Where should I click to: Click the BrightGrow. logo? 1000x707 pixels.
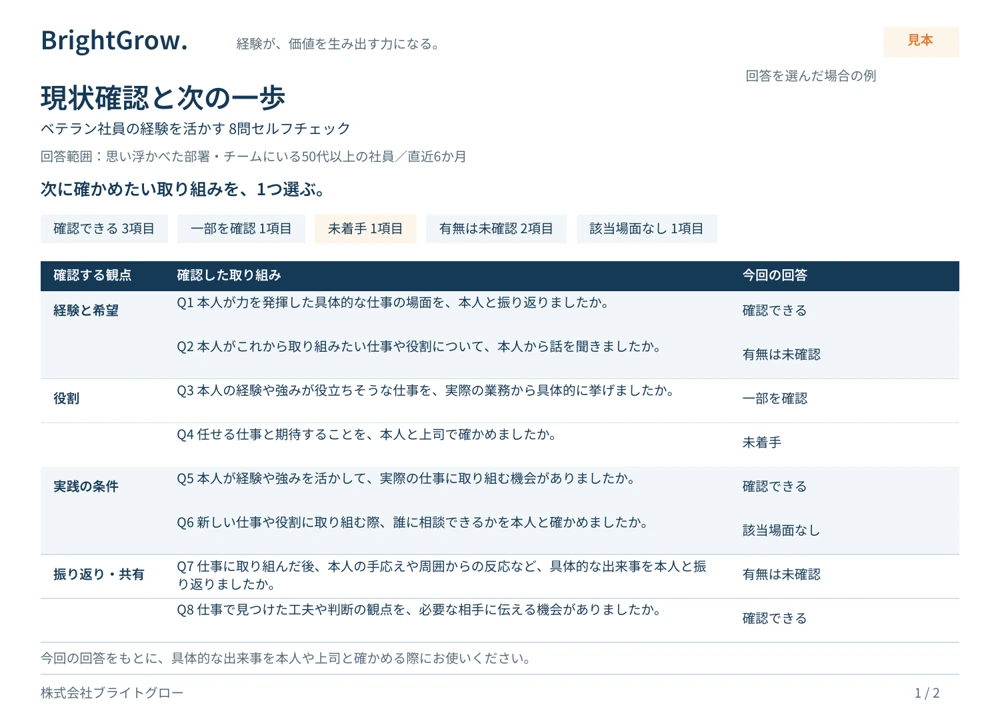114,40
